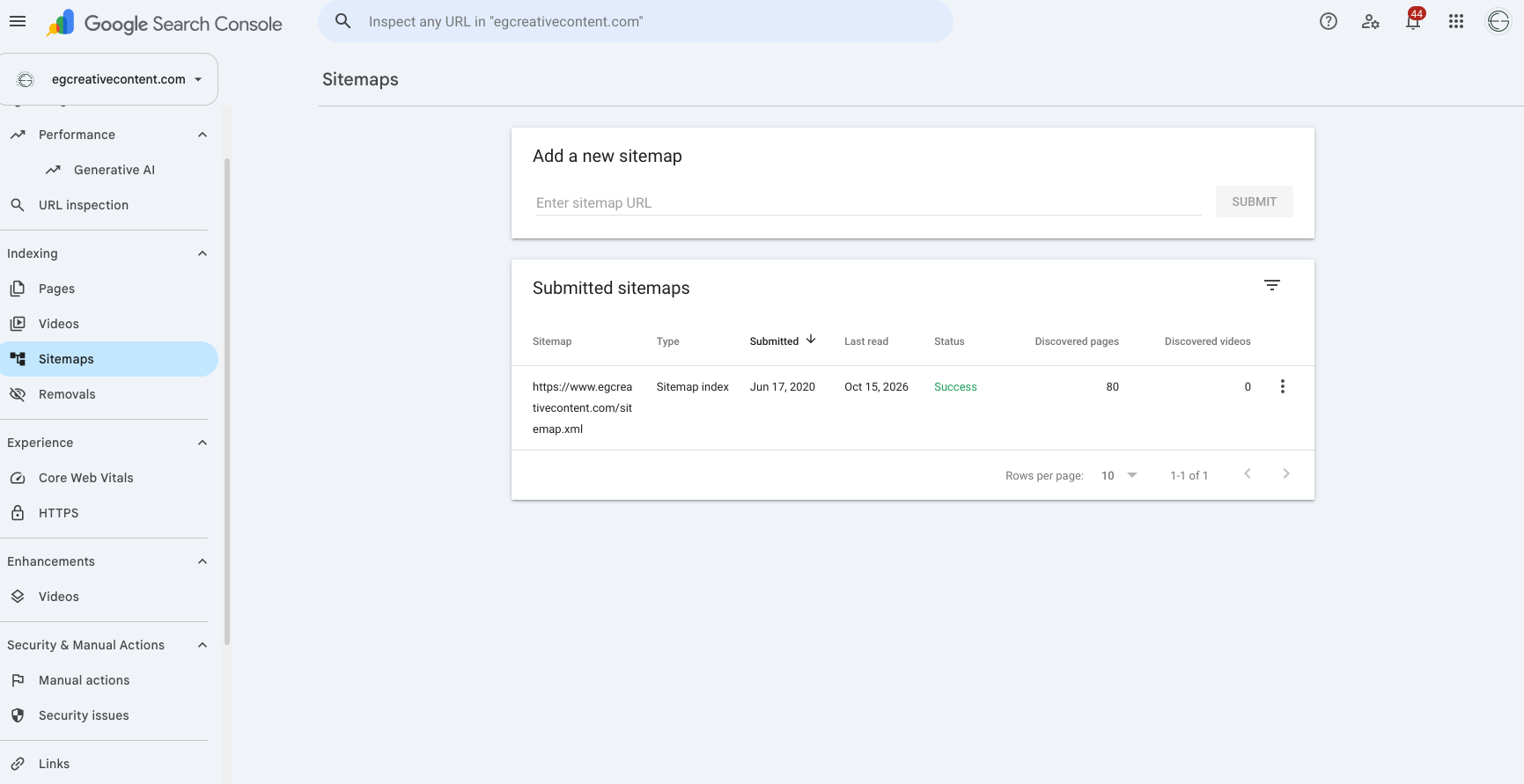1524x784 pixels.
Task: Click the Removals eye-slash icon
Action: click(18, 394)
